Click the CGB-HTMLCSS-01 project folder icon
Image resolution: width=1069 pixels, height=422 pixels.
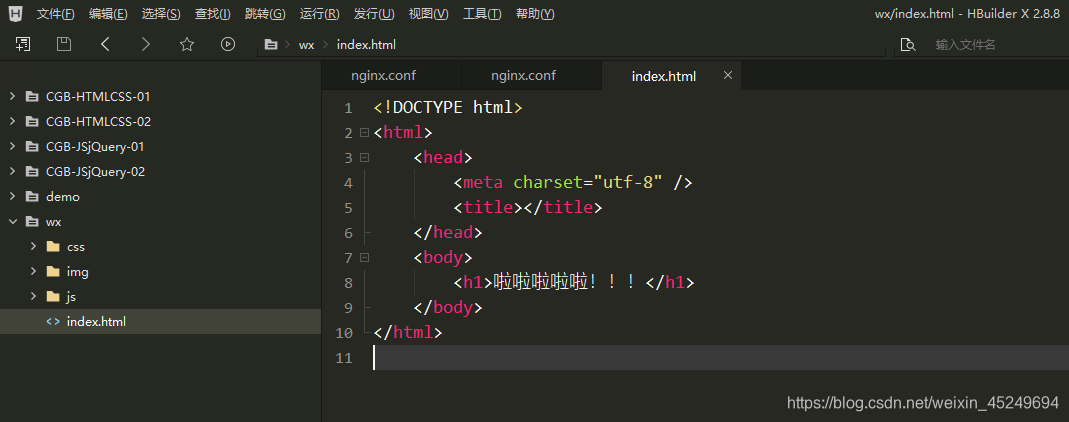[32, 97]
